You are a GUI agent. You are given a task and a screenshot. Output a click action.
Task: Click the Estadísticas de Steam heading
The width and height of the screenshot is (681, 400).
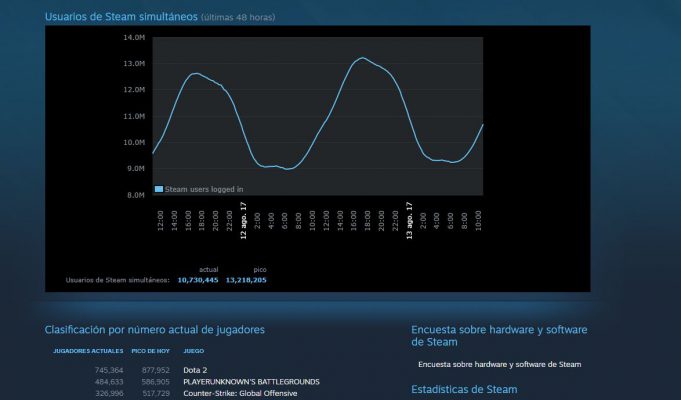click(464, 388)
